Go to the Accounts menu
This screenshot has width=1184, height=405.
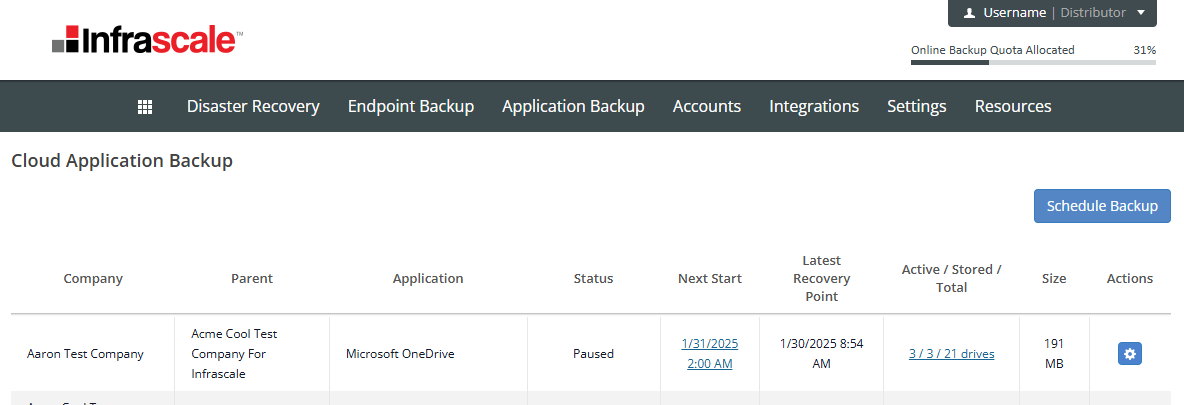point(707,106)
